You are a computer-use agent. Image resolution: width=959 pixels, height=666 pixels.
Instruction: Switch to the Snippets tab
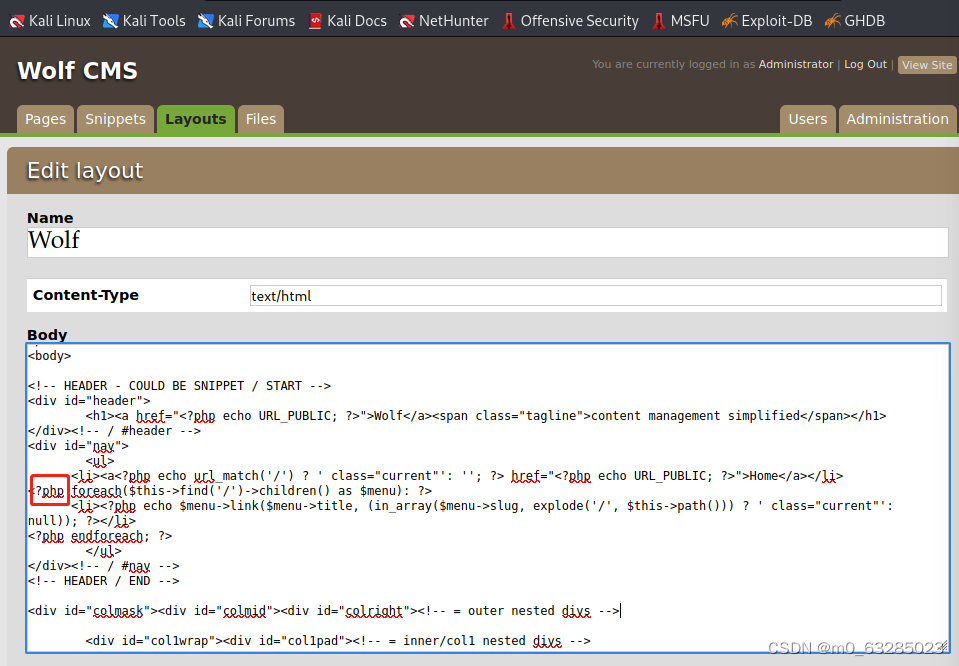[x=115, y=119]
